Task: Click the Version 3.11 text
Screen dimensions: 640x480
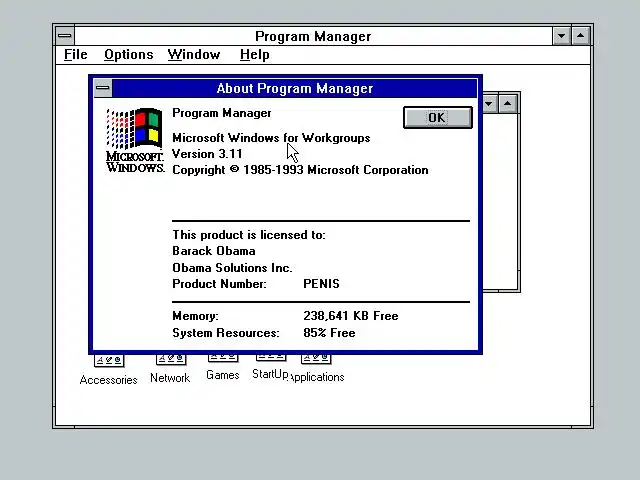Action: (207, 154)
